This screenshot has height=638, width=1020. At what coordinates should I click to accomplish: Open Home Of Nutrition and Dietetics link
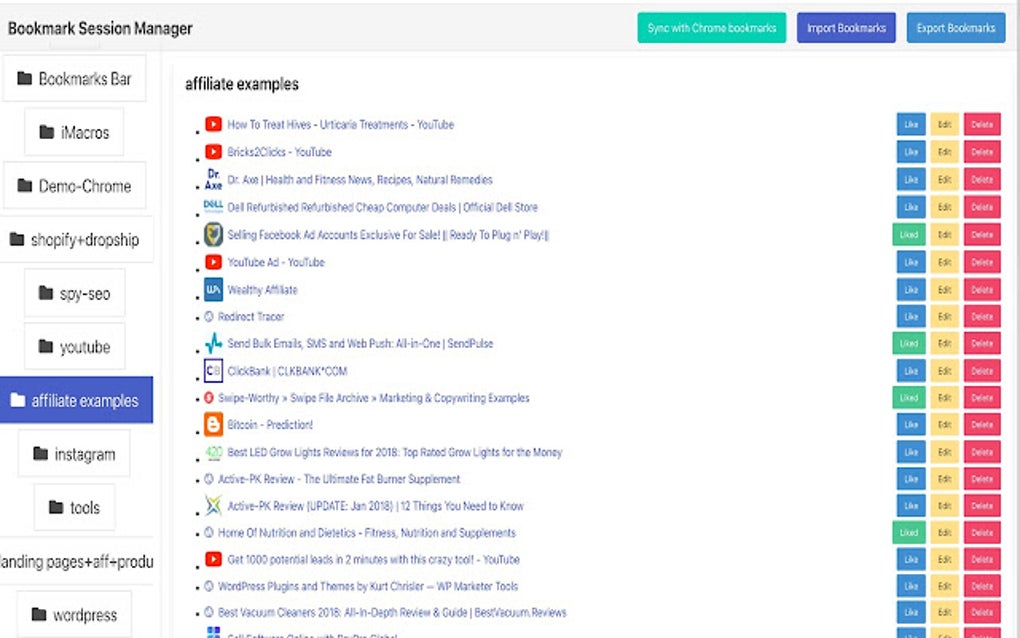366,533
